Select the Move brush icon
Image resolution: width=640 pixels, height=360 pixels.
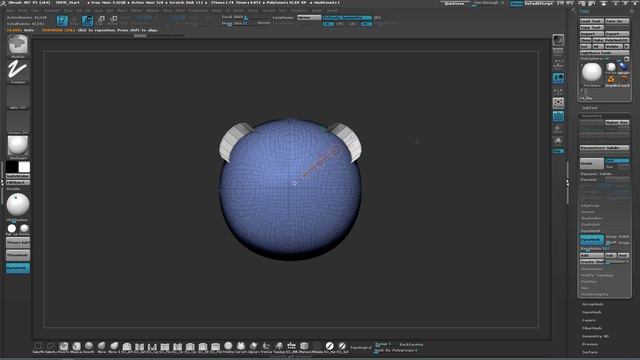(x=102, y=346)
